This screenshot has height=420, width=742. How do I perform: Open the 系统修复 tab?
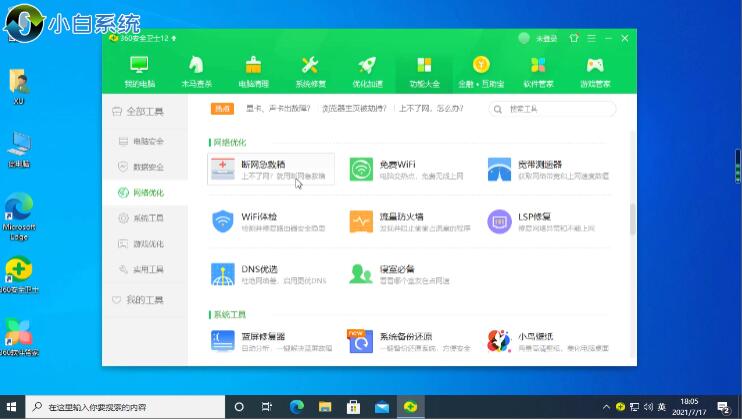[x=310, y=71]
